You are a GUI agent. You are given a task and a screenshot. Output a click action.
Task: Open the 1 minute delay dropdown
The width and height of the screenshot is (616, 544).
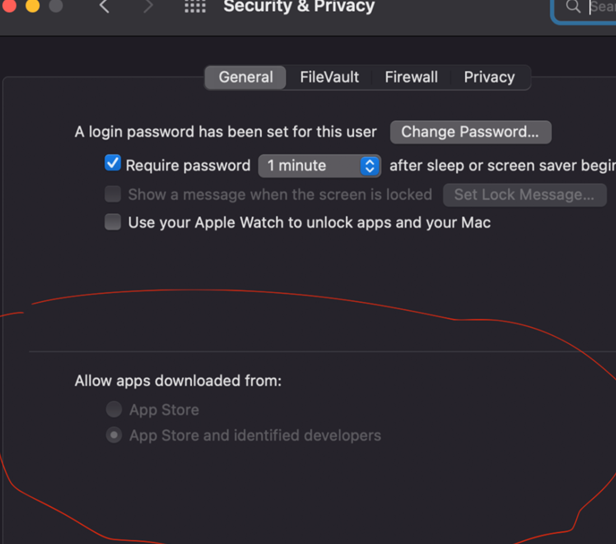[x=319, y=166]
